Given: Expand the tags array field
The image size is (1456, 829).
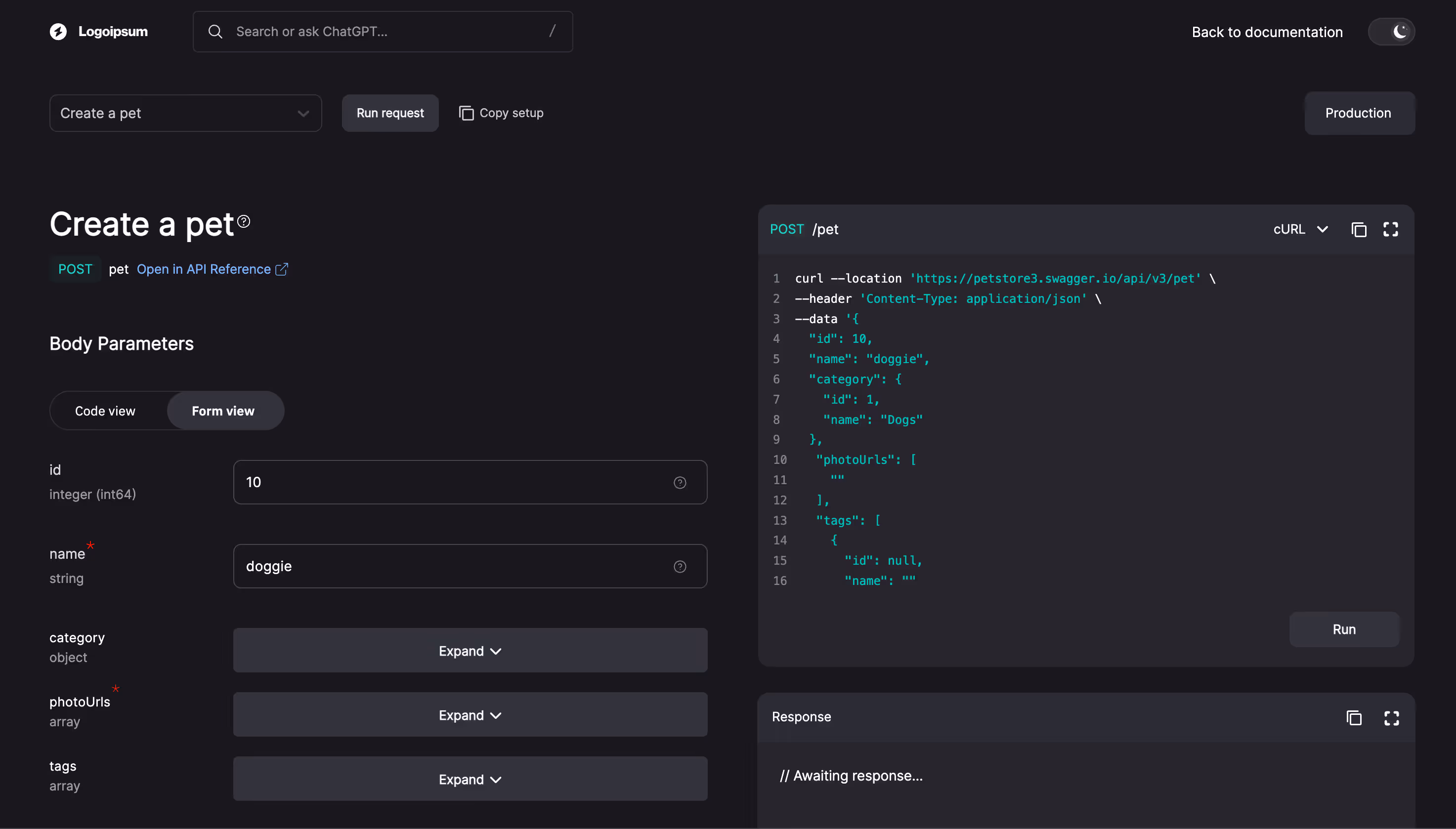Looking at the screenshot, I should tap(470, 780).
